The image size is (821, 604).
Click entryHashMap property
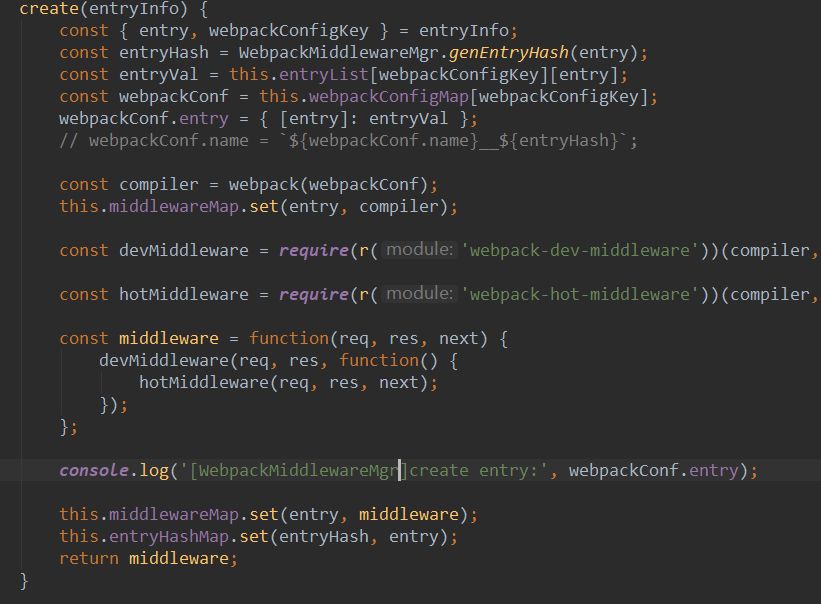tap(169, 536)
